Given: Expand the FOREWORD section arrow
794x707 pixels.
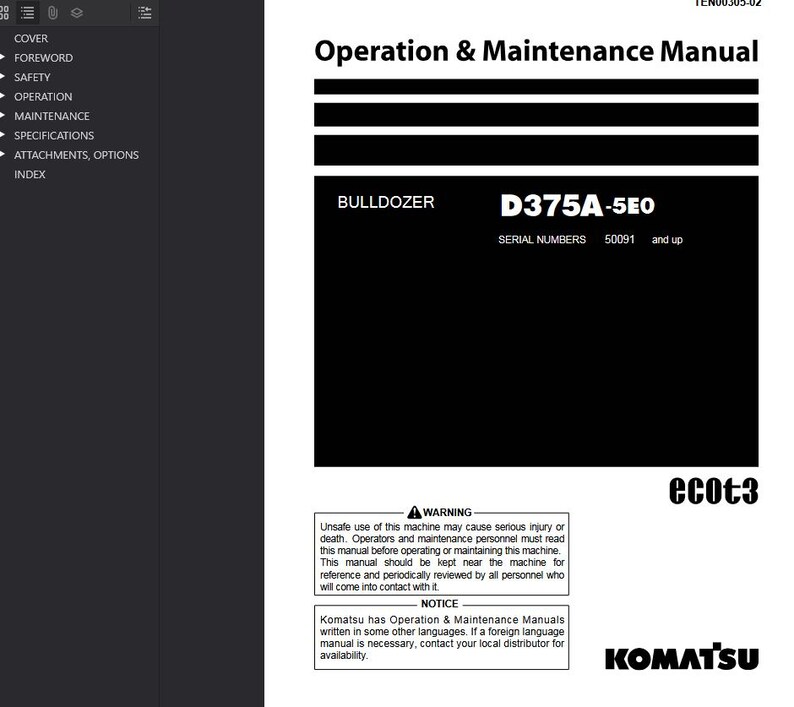Looking at the screenshot, I should (x=3, y=57).
